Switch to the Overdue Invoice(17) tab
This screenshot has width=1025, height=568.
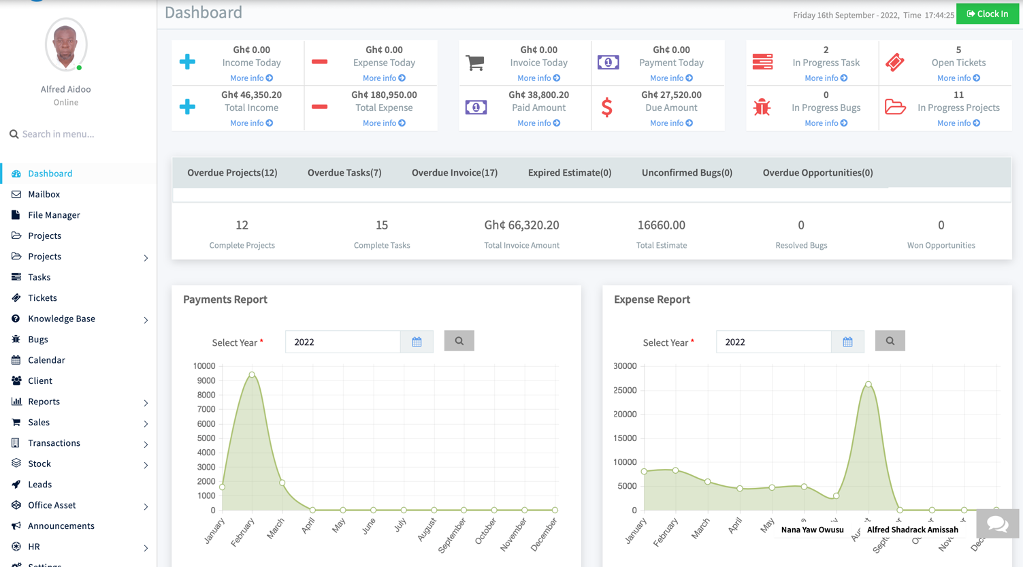point(454,173)
